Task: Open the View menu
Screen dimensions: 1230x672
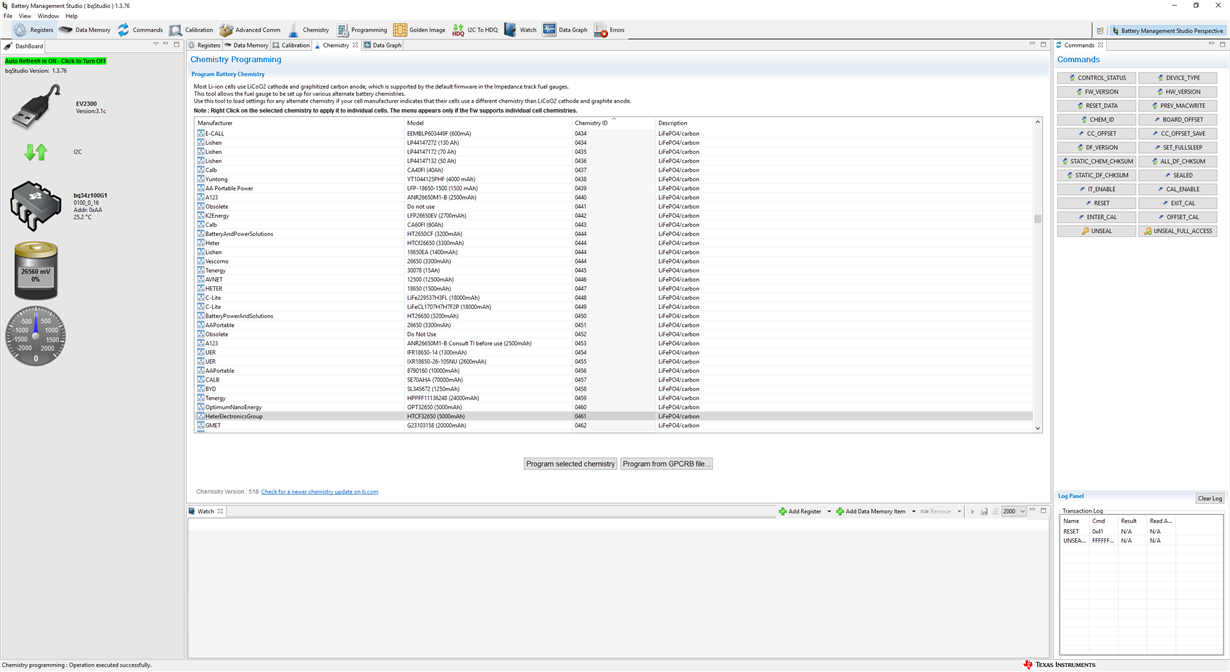Action: (x=25, y=16)
